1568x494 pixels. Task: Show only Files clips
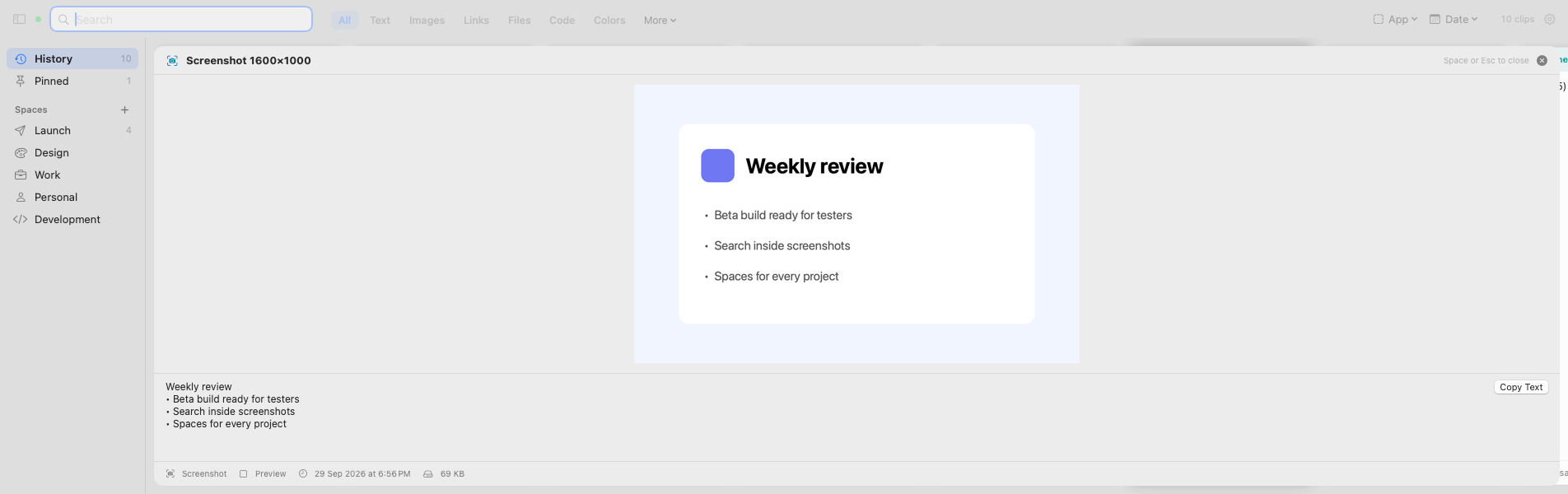pos(520,20)
